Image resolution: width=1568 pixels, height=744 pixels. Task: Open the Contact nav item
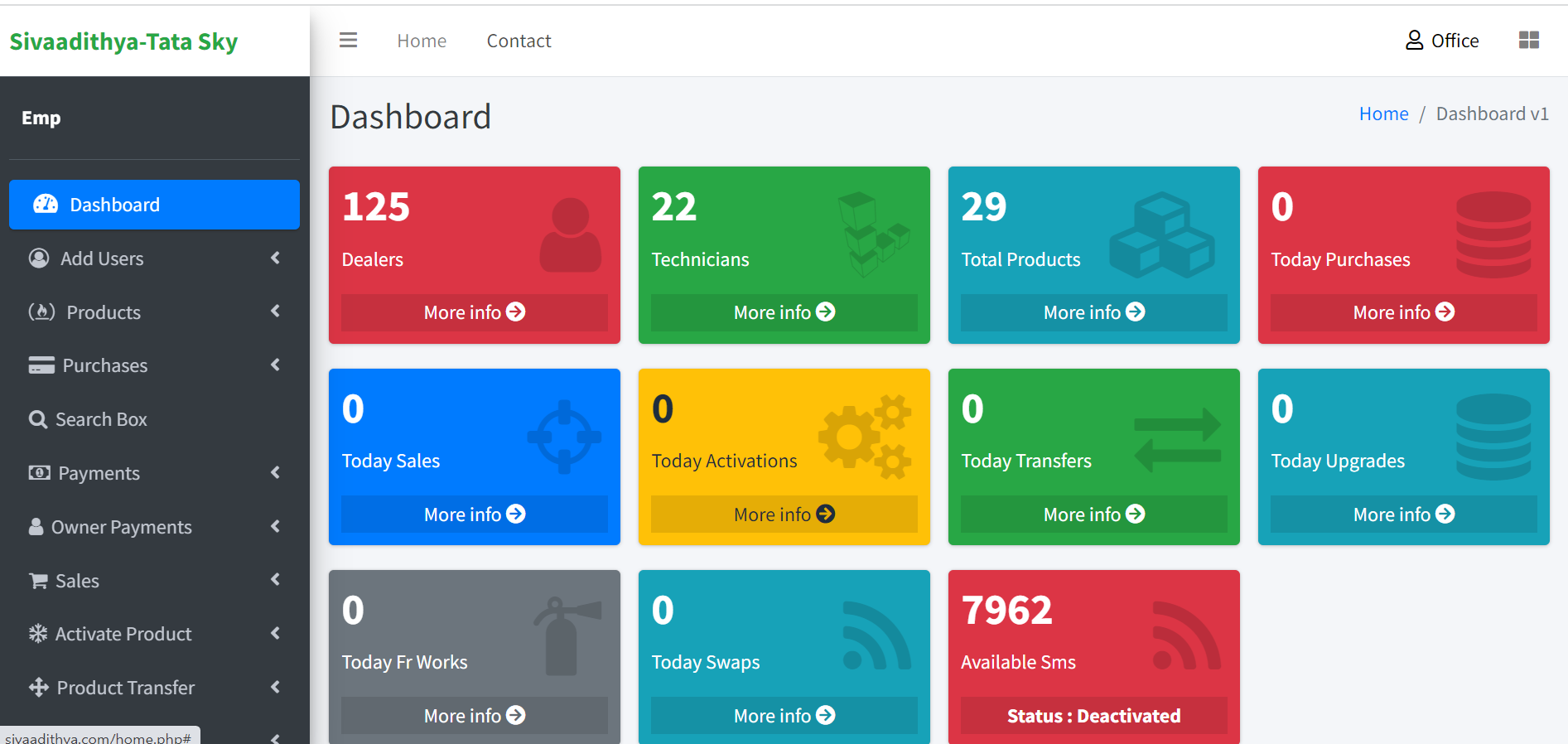pyautogui.click(x=519, y=41)
